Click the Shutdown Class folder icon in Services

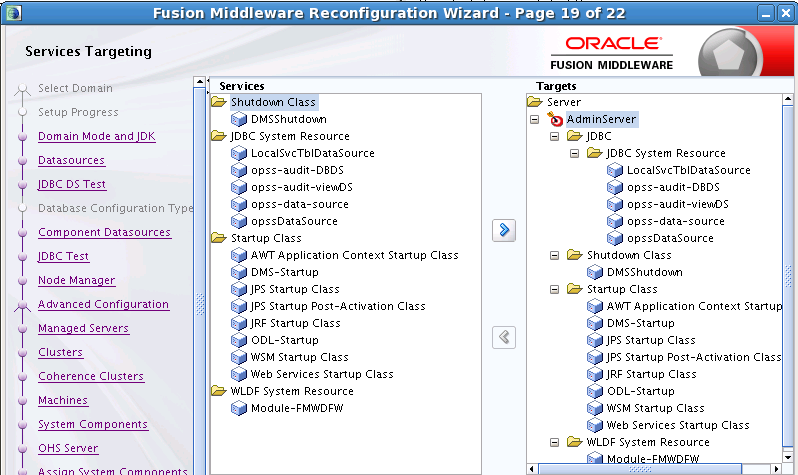point(219,102)
